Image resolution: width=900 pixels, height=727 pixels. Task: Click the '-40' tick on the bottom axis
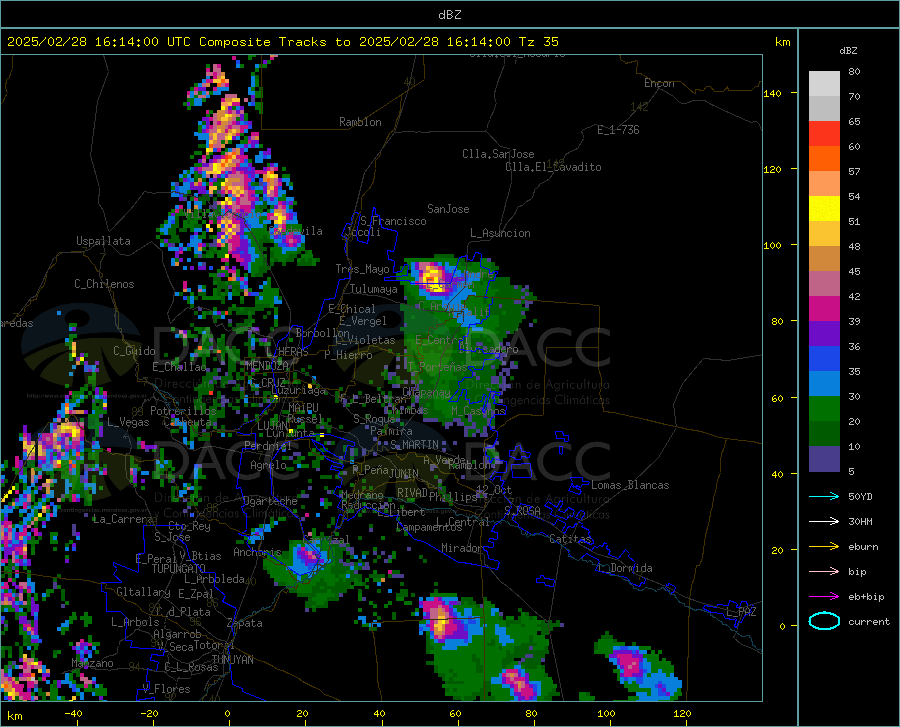point(73,713)
